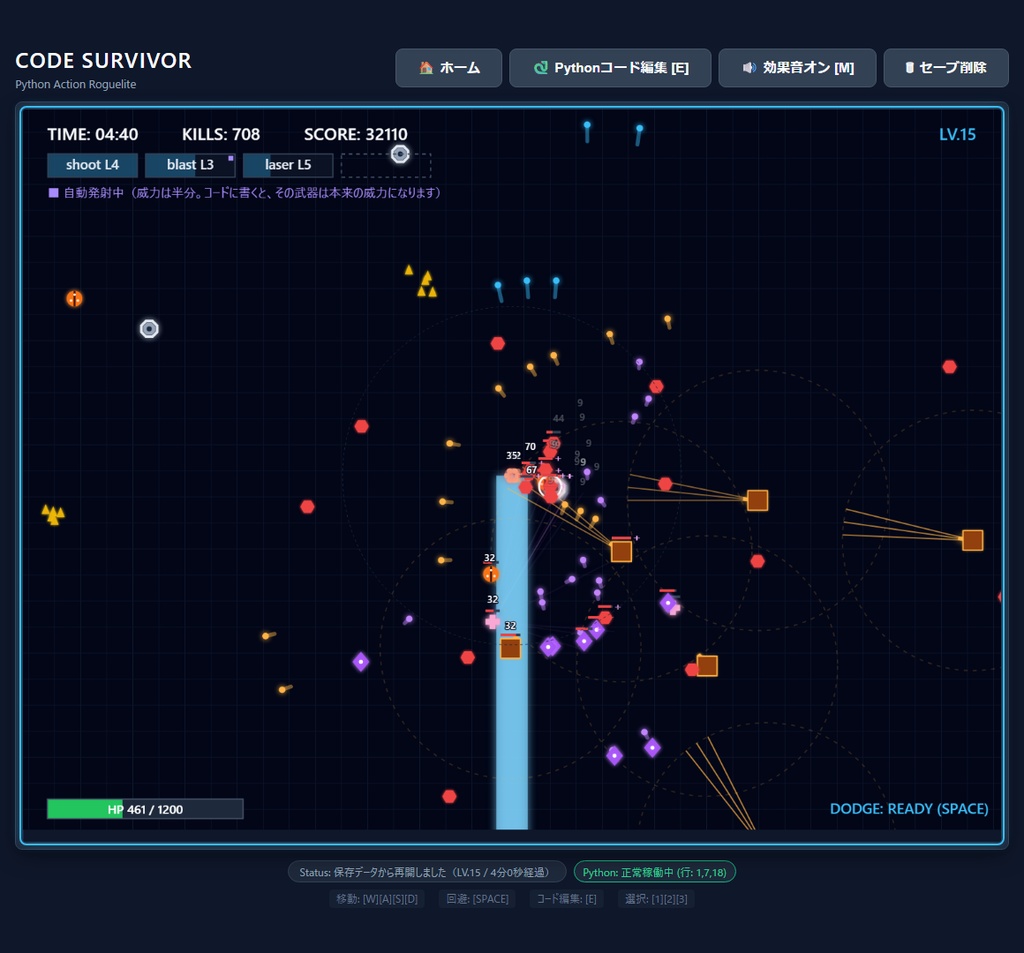1024x953 pixels.
Task: Click the yellow triangle cluster near top center
Action: pos(422,282)
